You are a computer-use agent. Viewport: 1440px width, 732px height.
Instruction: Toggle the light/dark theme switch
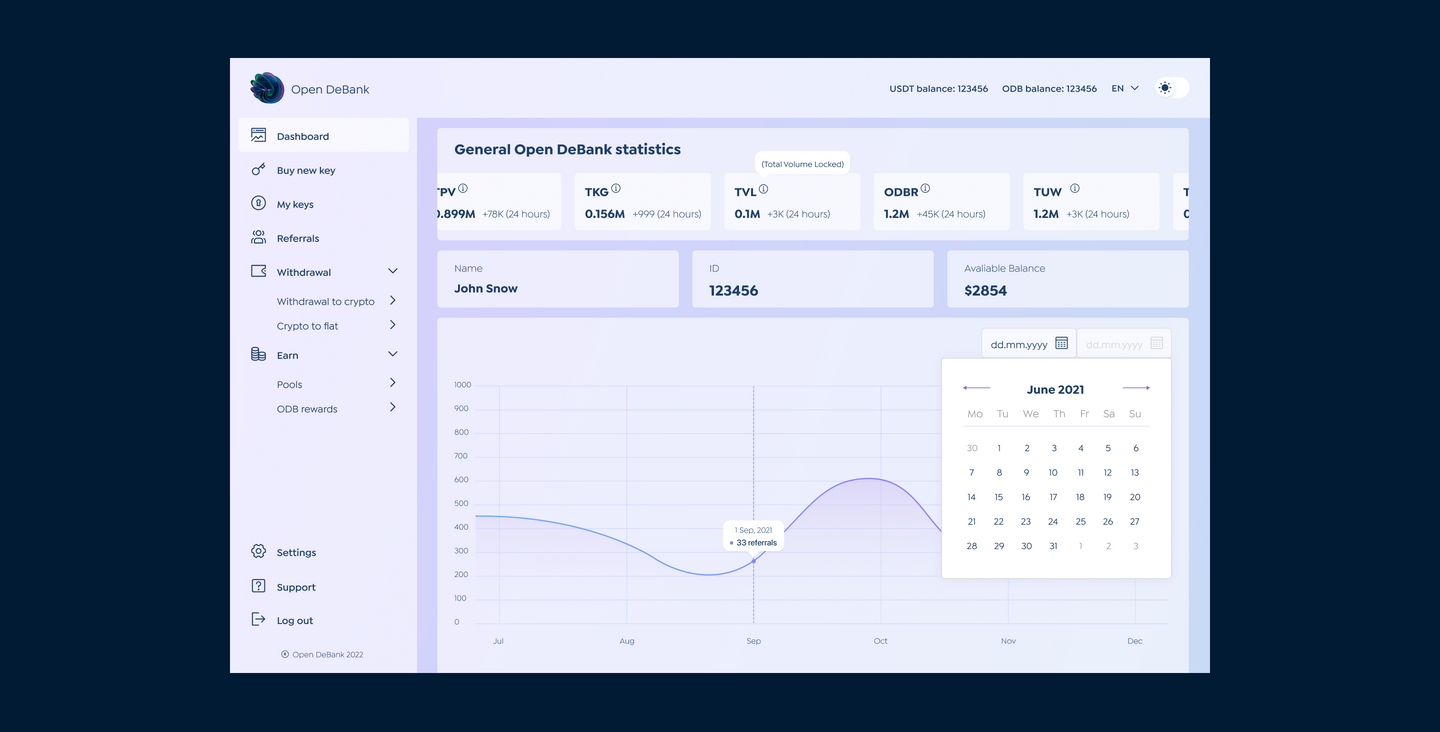(1172, 88)
